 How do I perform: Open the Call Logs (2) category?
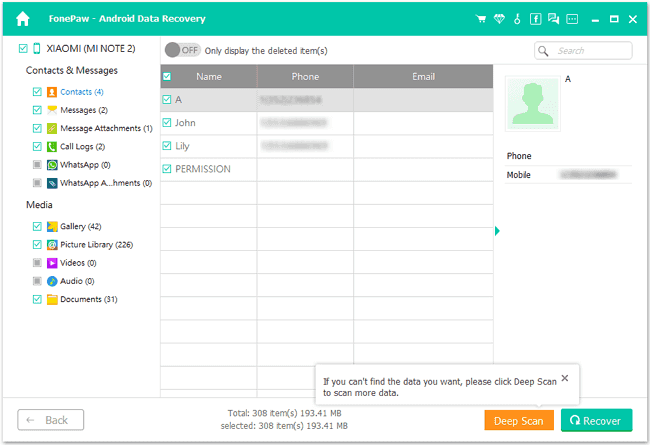pyautogui.click(x=82, y=146)
